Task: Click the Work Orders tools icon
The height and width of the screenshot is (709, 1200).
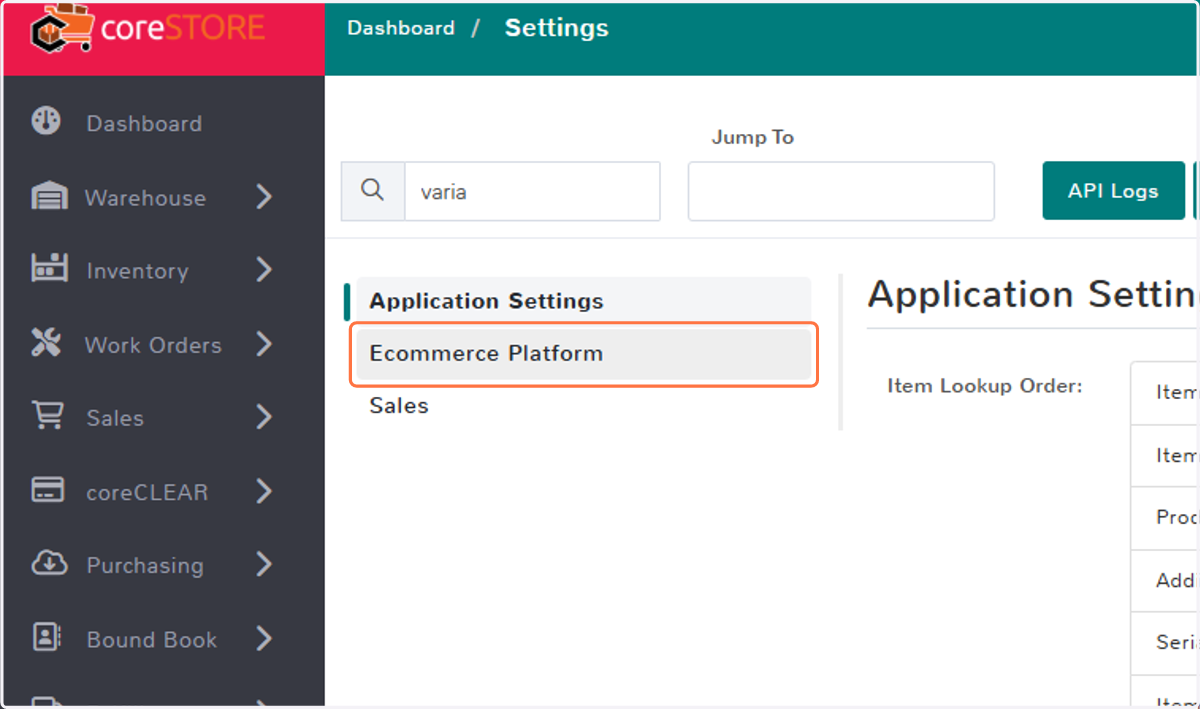Action: [x=47, y=344]
